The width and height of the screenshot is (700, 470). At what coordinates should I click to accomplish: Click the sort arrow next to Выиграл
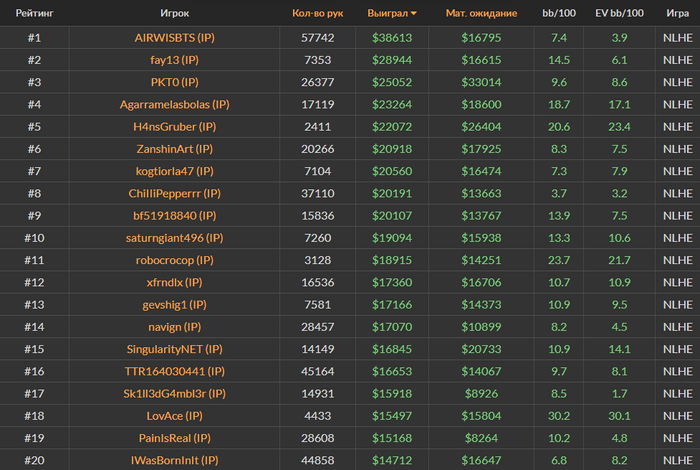click(x=414, y=13)
